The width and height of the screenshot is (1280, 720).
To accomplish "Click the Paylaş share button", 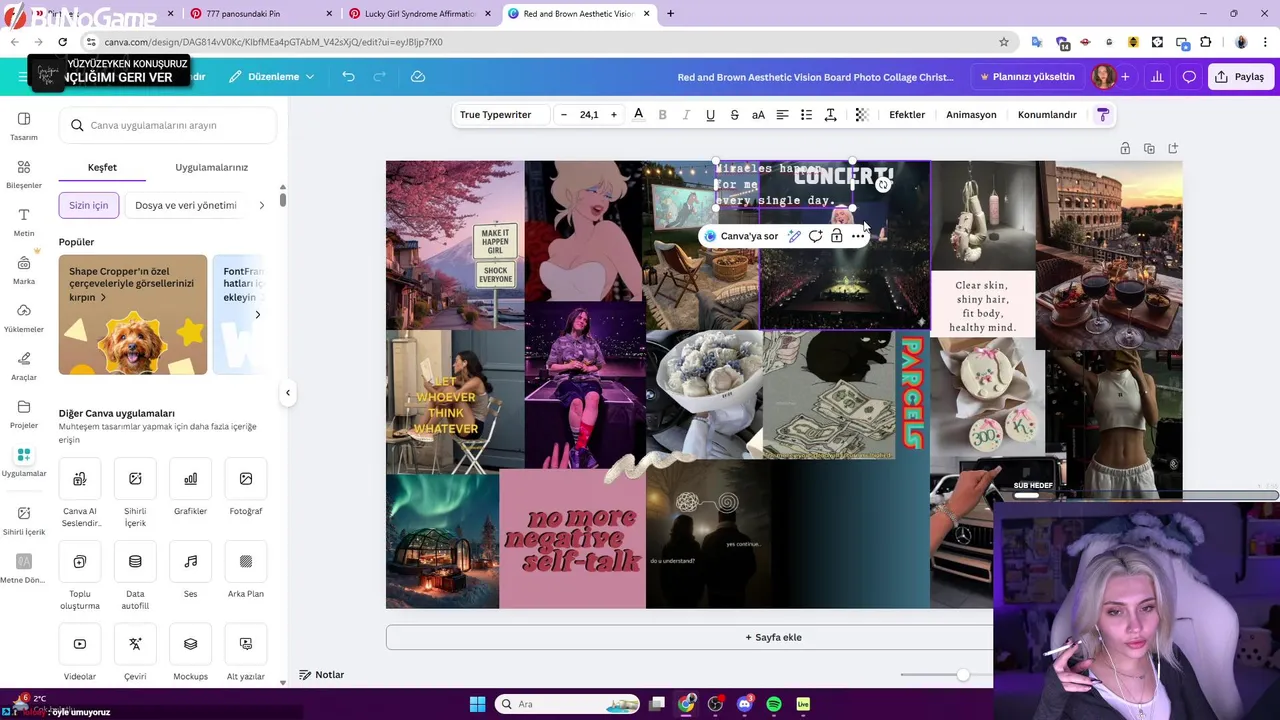I will coord(1240,76).
